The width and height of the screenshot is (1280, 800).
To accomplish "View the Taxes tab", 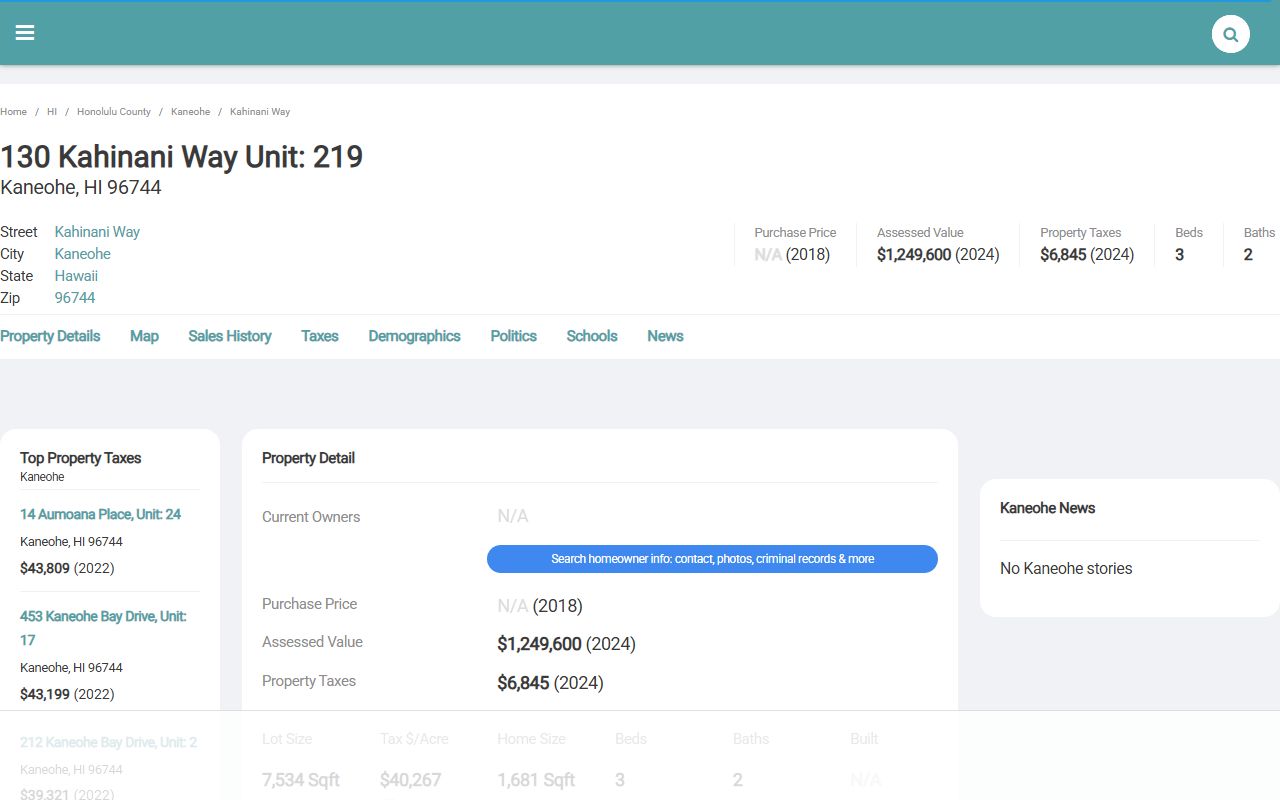I will (320, 336).
